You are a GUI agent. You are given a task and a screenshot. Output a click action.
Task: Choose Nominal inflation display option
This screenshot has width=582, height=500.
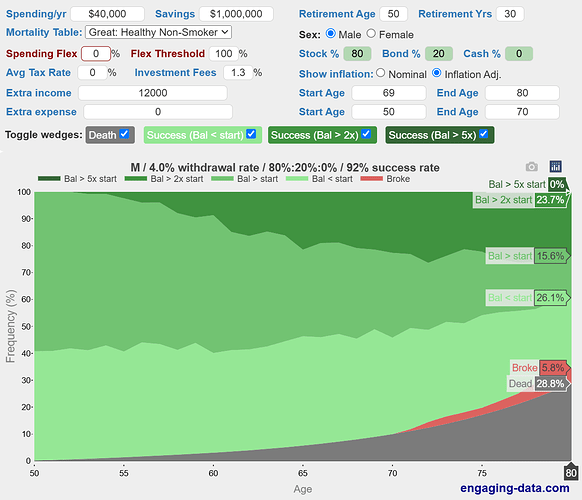coord(380,73)
